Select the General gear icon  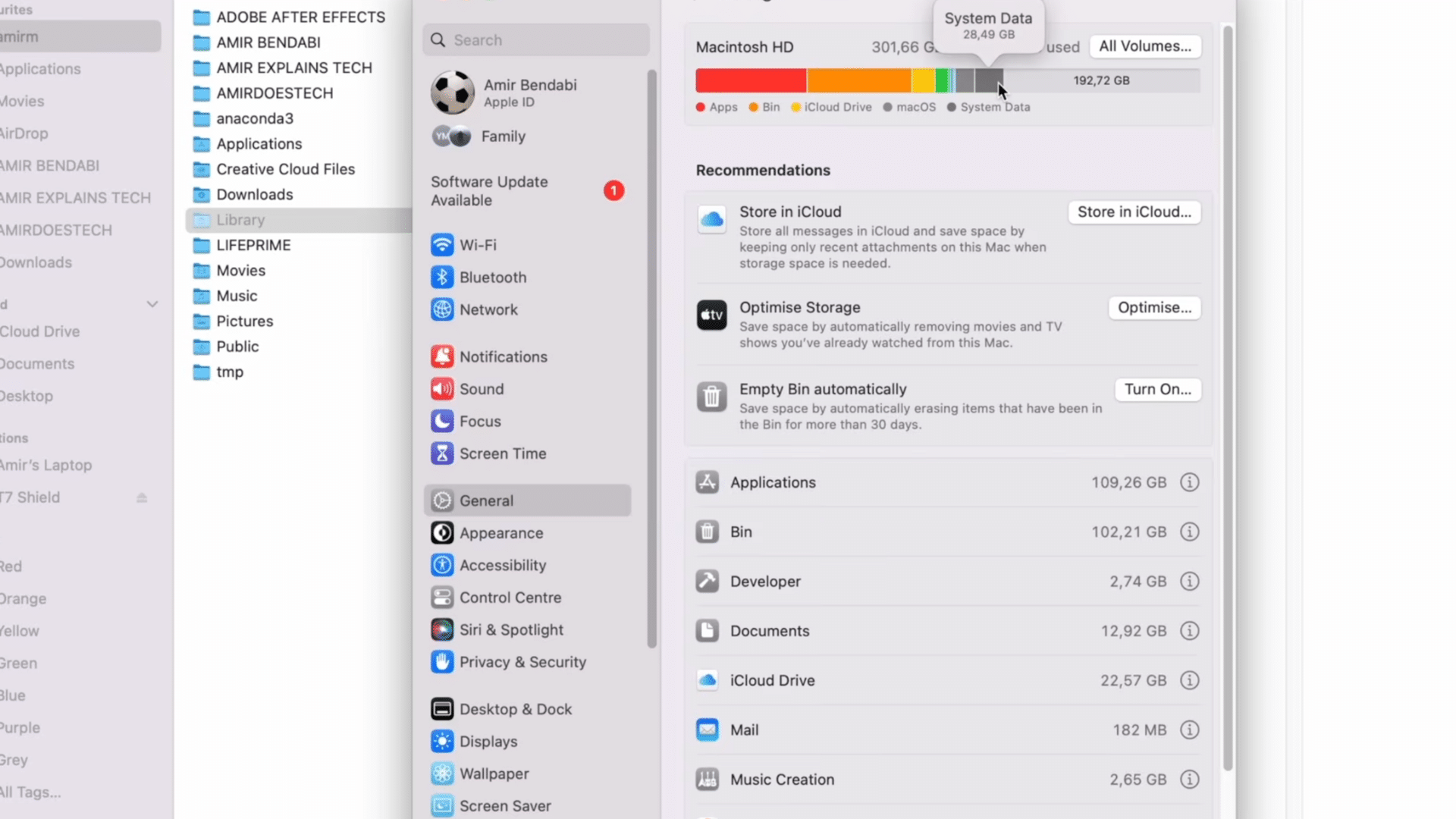442,500
